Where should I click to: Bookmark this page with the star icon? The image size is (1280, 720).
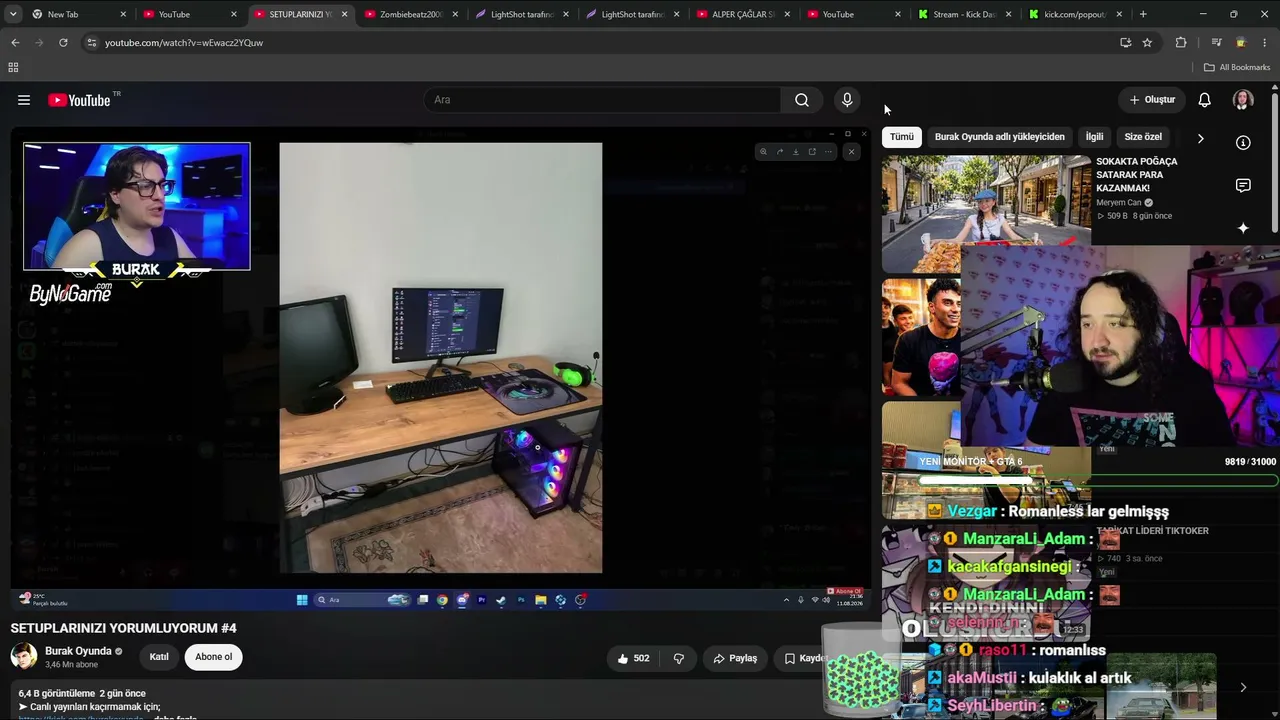pyautogui.click(x=1147, y=43)
